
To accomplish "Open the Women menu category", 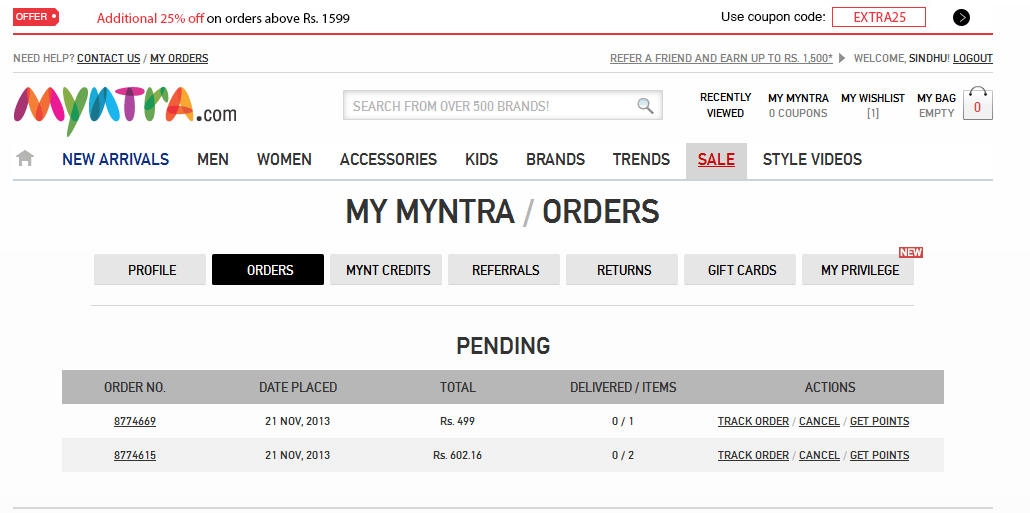I will point(284,160).
